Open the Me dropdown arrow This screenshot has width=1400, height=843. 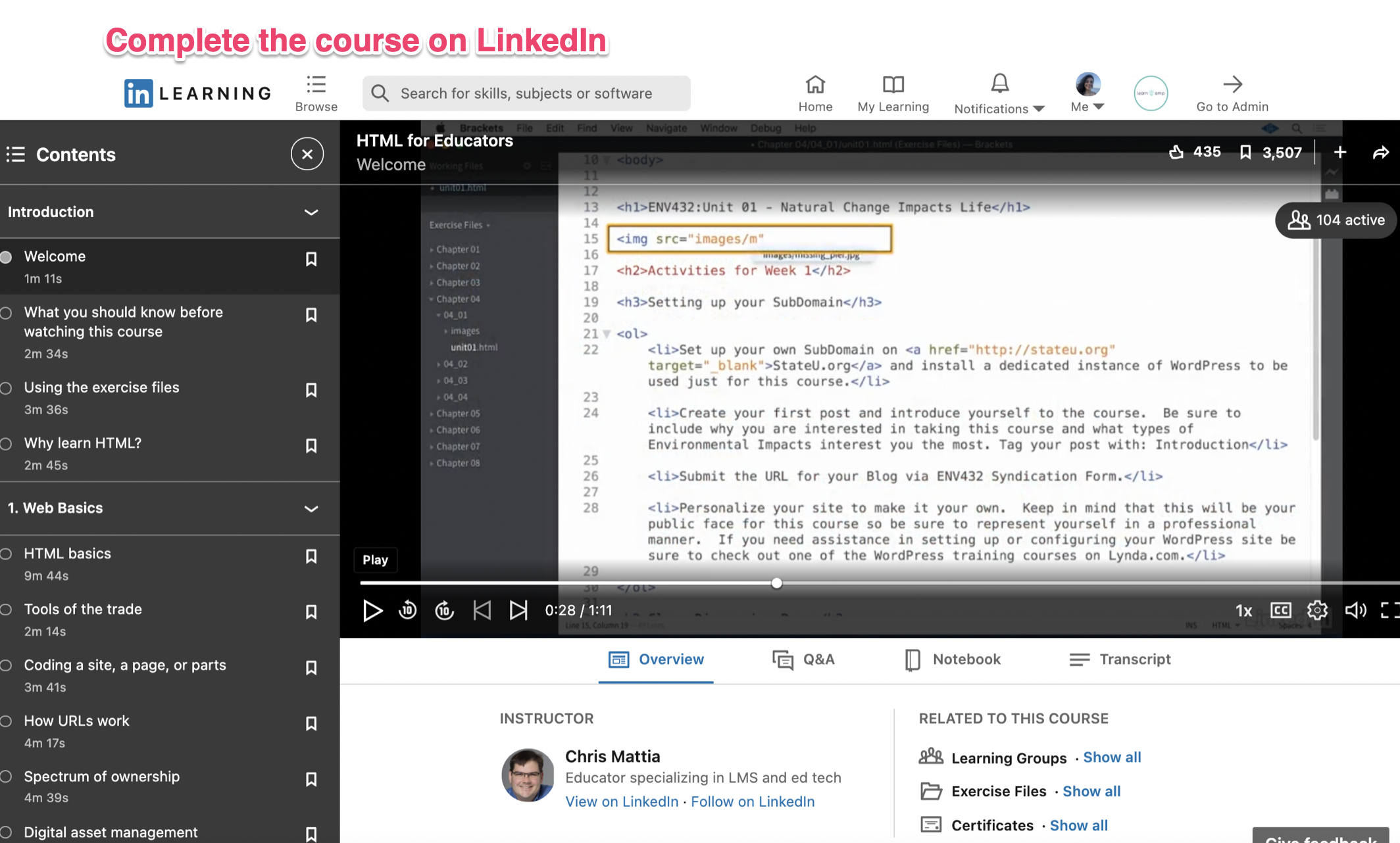[x=1098, y=107]
